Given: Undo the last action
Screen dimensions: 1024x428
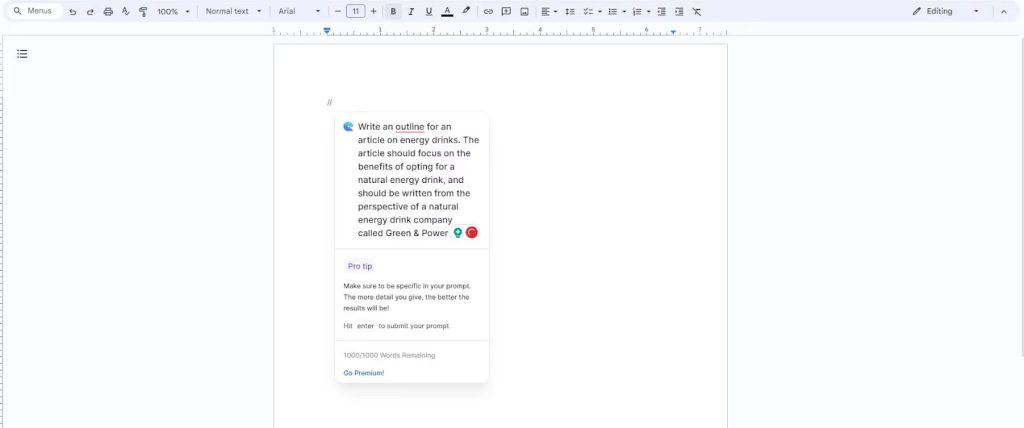Looking at the screenshot, I should [72, 12].
